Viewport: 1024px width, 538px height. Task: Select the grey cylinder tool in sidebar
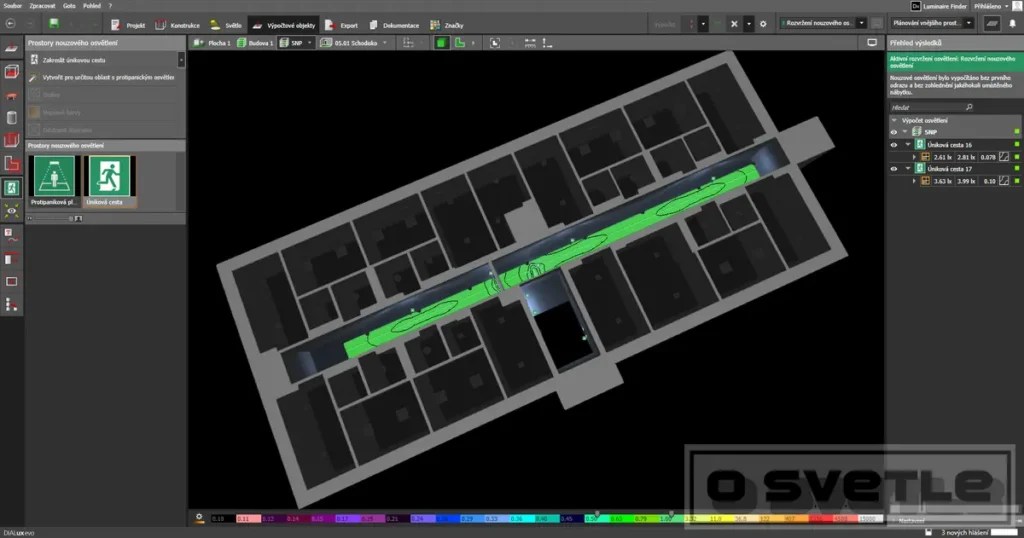tap(11, 118)
